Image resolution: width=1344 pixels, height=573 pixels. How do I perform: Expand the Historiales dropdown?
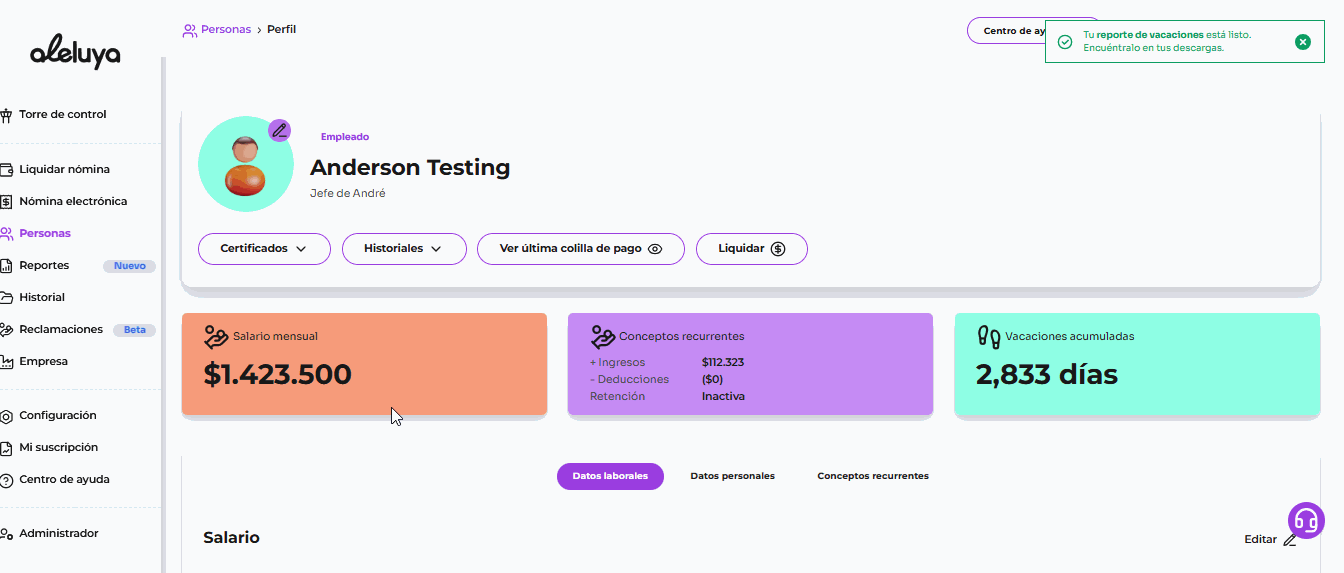(x=404, y=249)
